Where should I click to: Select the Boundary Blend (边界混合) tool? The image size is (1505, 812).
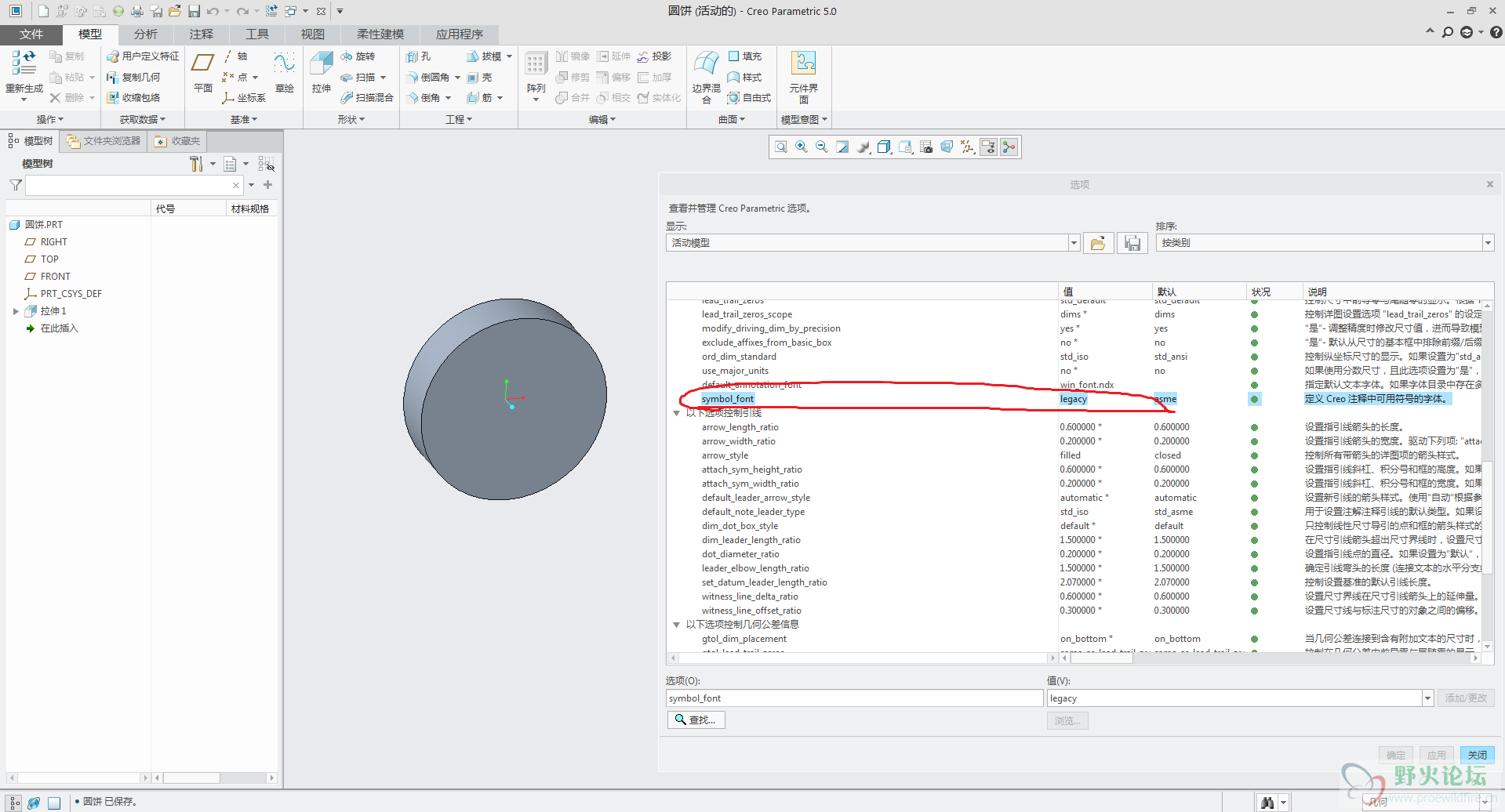pos(706,77)
